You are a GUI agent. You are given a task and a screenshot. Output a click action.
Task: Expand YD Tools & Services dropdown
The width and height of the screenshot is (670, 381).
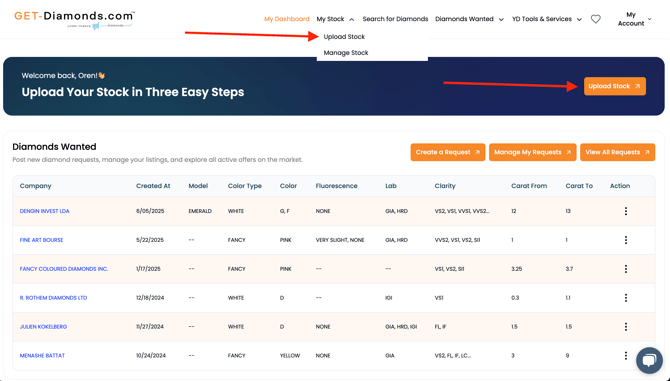click(x=547, y=19)
